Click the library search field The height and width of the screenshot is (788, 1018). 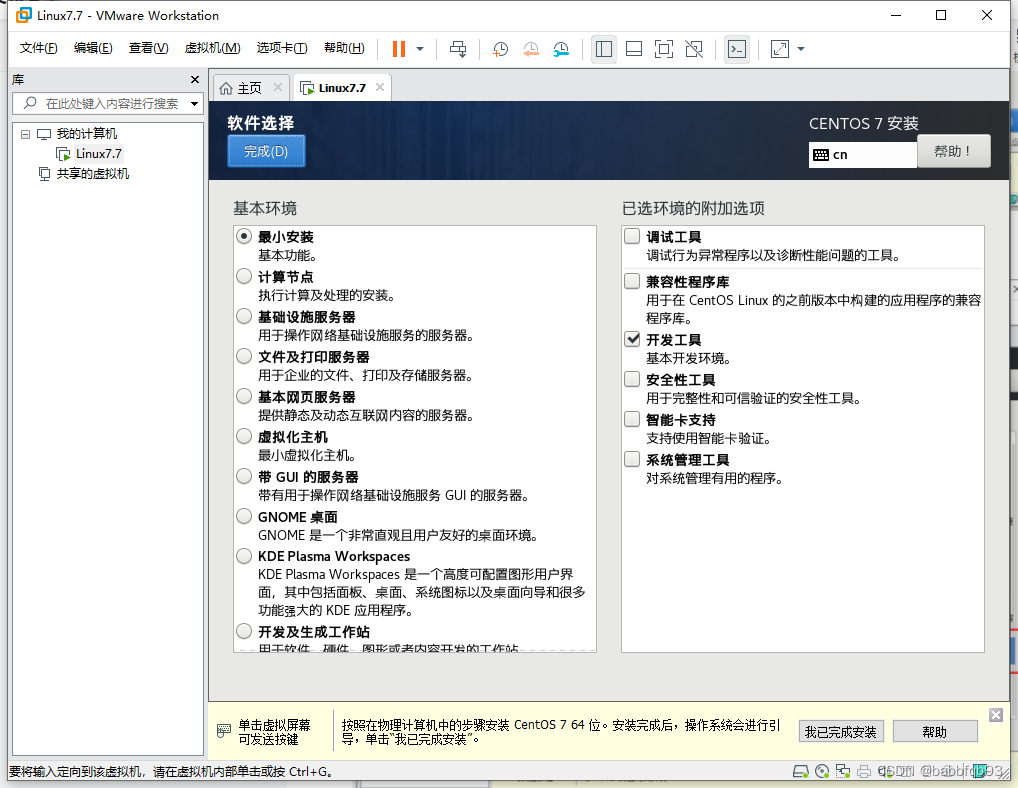[108, 103]
